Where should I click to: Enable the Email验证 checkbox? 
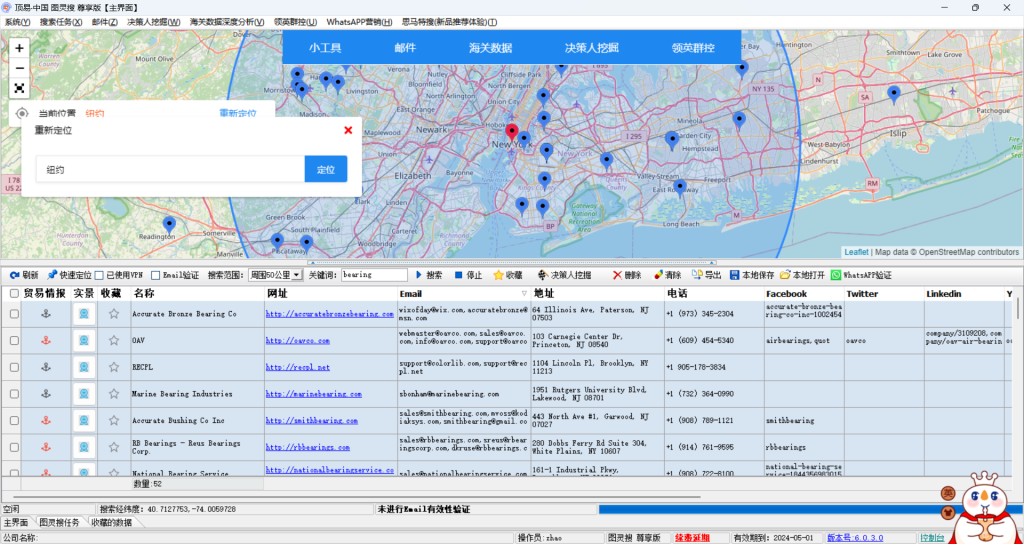[x=156, y=275]
